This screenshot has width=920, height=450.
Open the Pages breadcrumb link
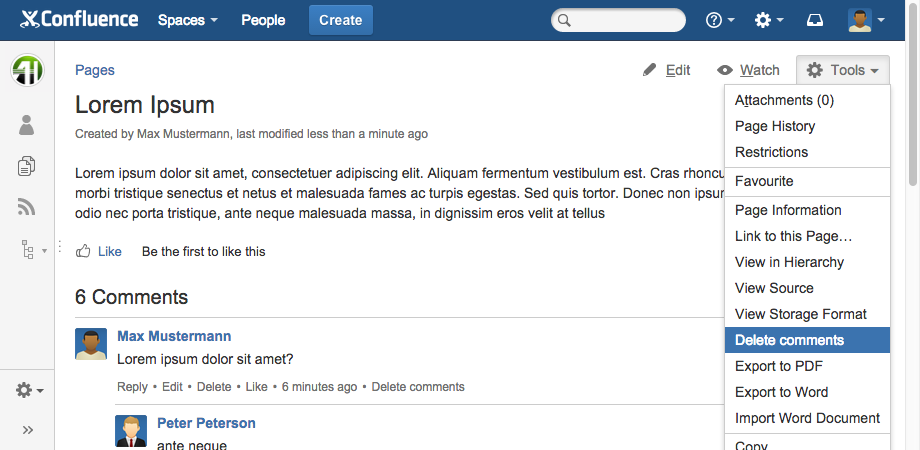[95, 70]
